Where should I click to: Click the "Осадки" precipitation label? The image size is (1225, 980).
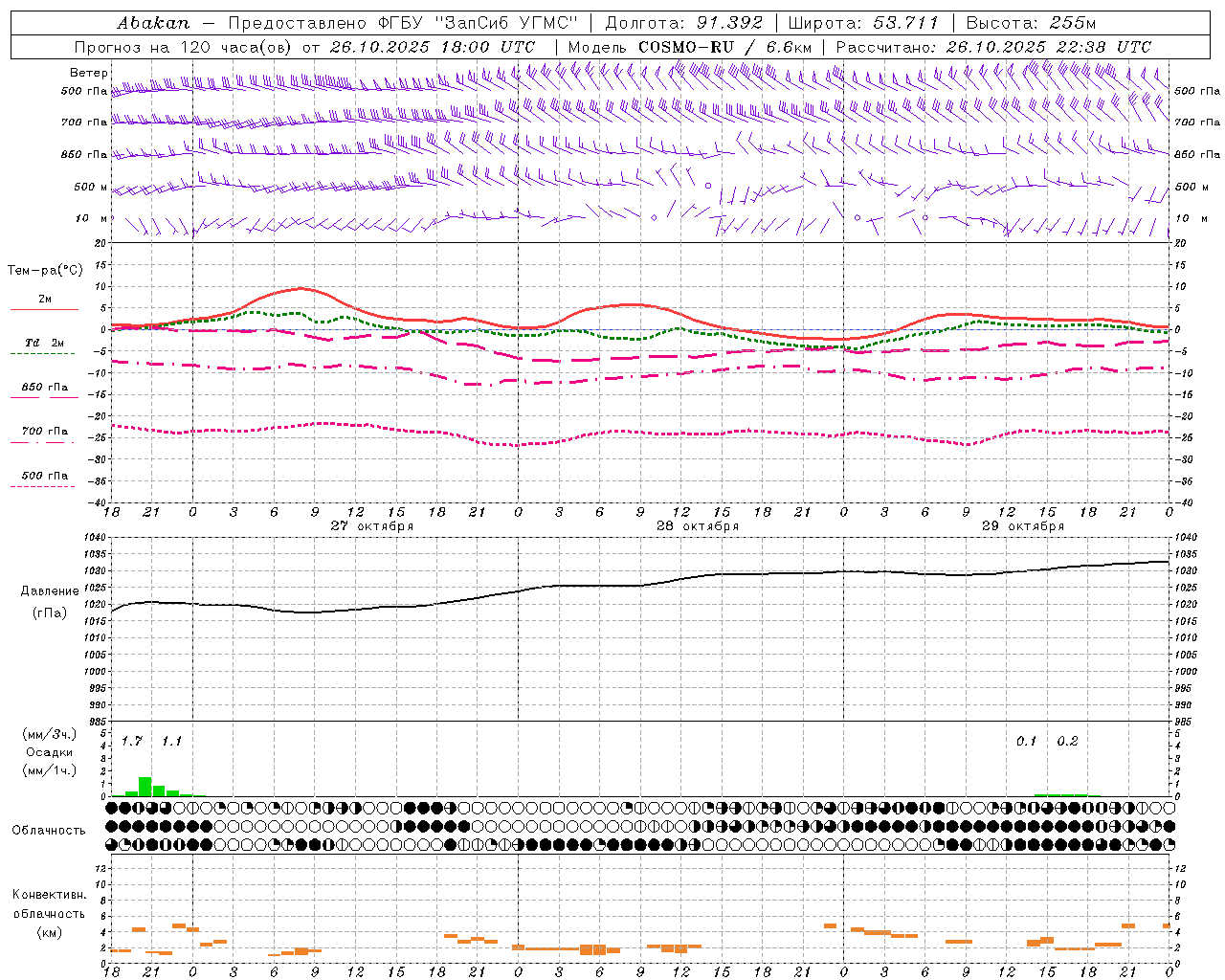(50, 752)
